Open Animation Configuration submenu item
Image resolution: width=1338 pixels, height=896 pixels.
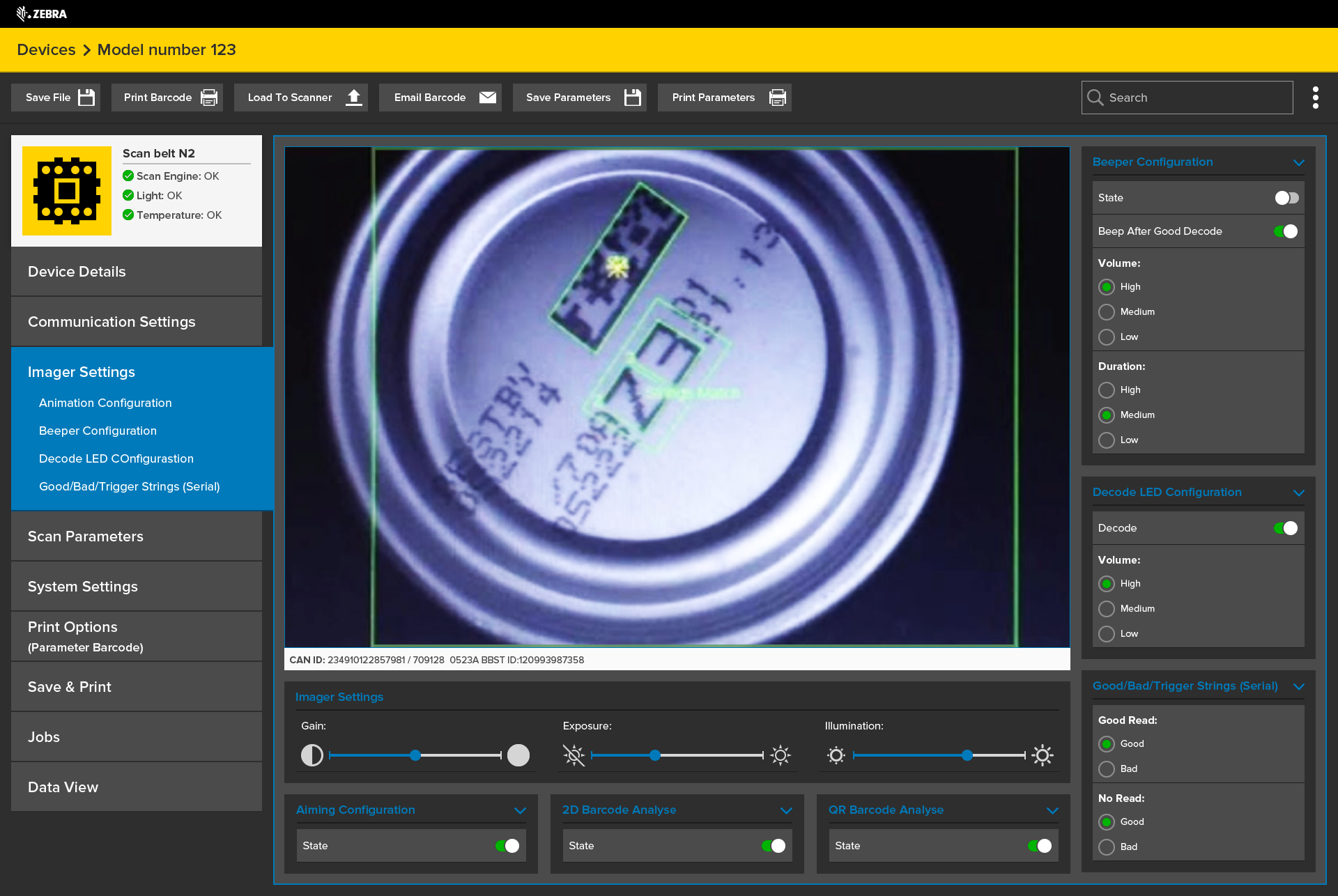105,403
